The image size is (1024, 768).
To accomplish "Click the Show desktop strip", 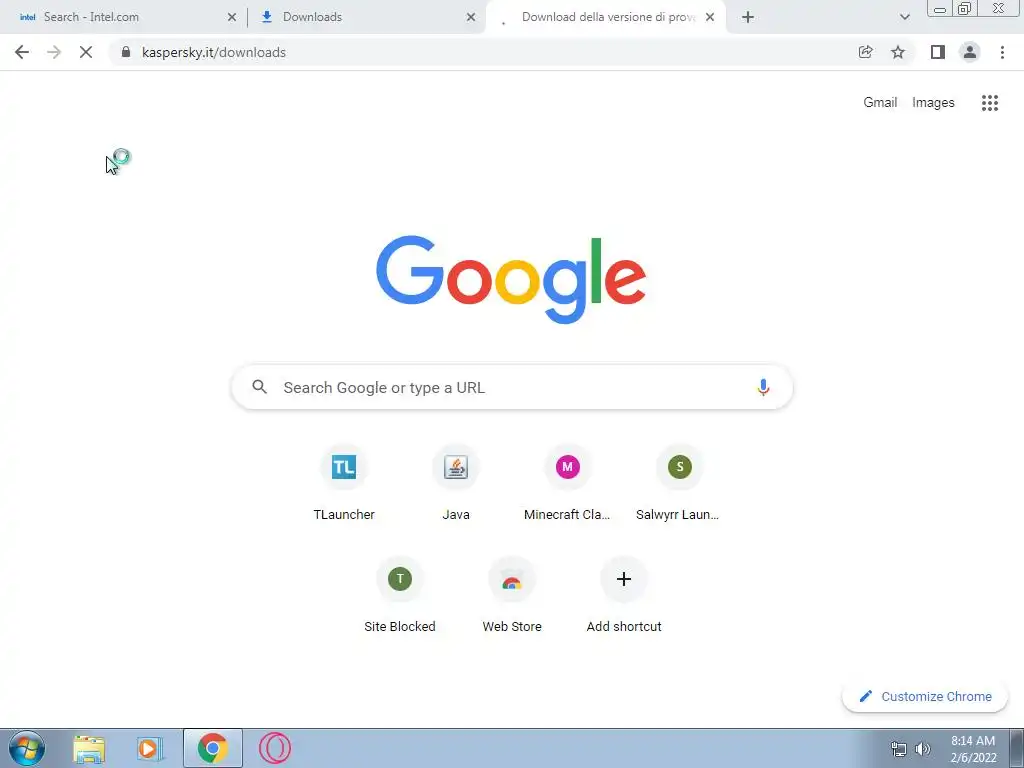I will [1016, 748].
